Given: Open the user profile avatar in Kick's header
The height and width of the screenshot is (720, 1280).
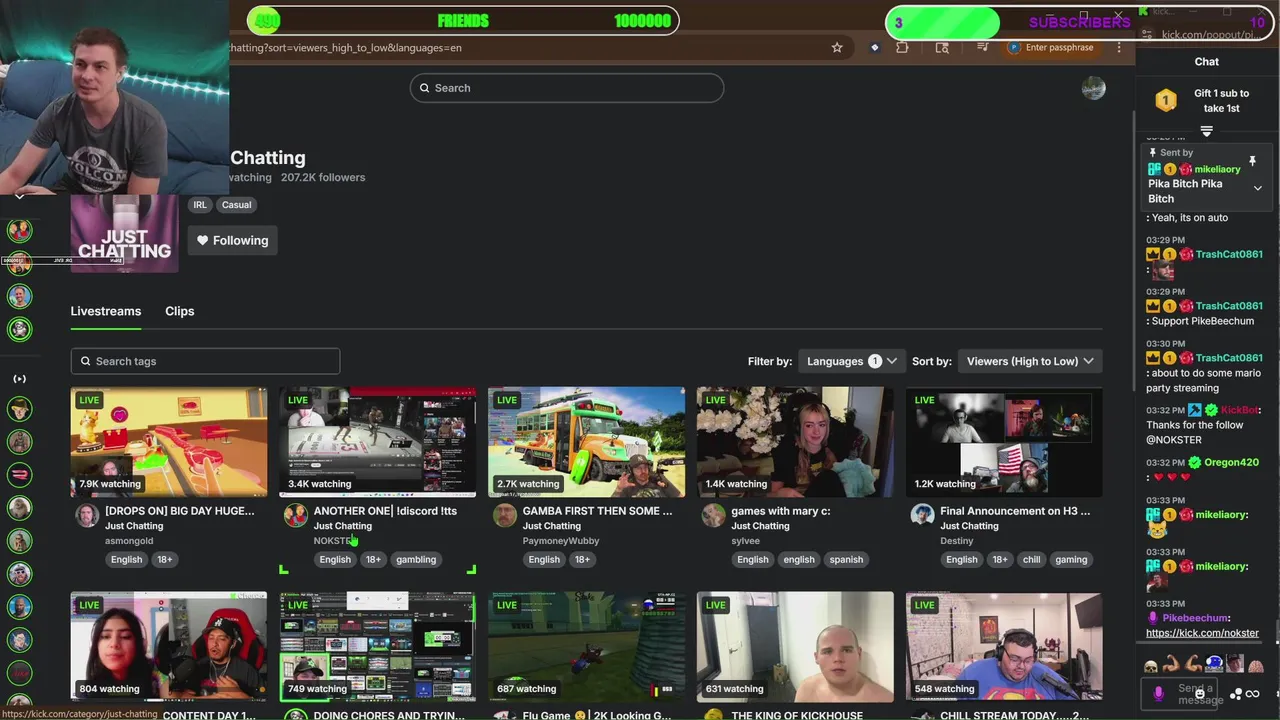Looking at the screenshot, I should (1093, 88).
